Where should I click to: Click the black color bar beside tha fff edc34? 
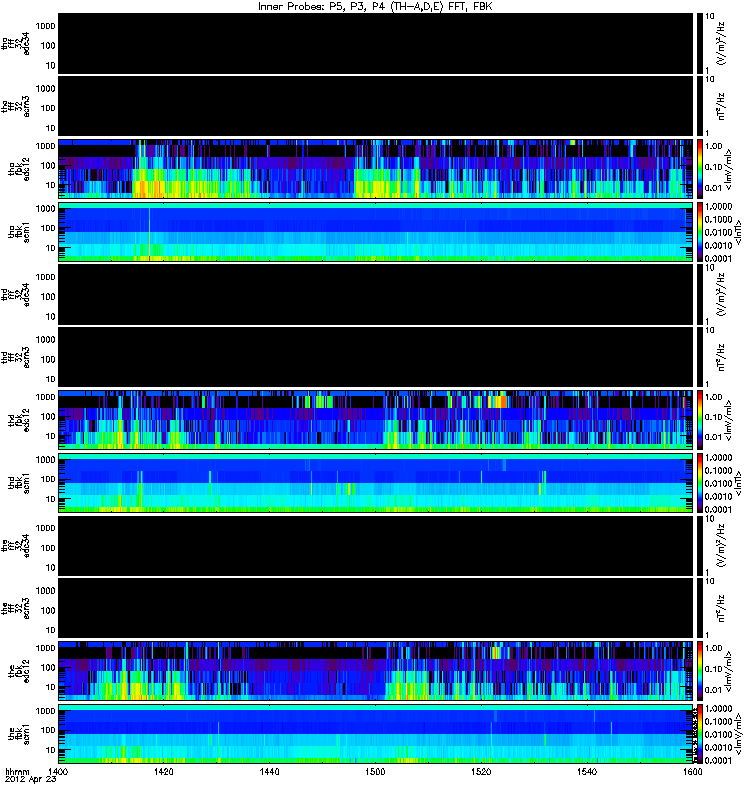pyautogui.click(x=699, y=44)
